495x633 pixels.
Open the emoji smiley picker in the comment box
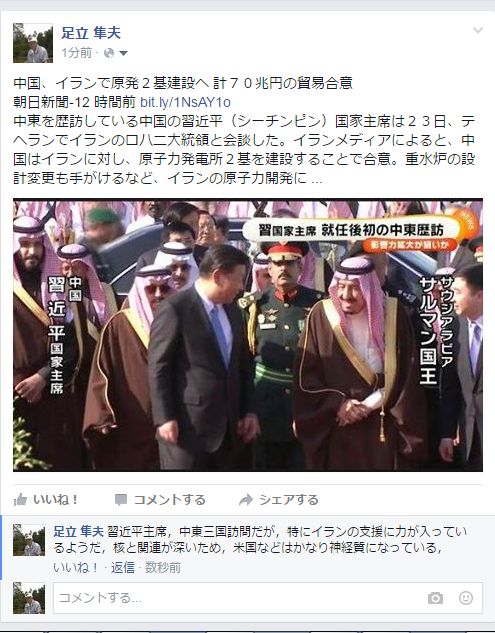click(x=466, y=598)
